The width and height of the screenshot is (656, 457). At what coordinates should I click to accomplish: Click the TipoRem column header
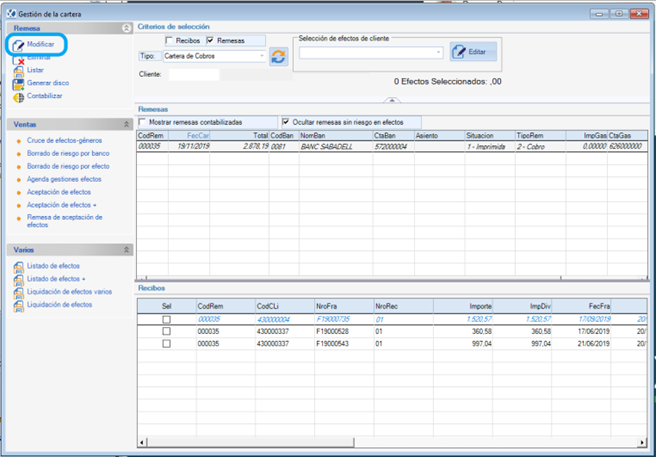point(541,136)
